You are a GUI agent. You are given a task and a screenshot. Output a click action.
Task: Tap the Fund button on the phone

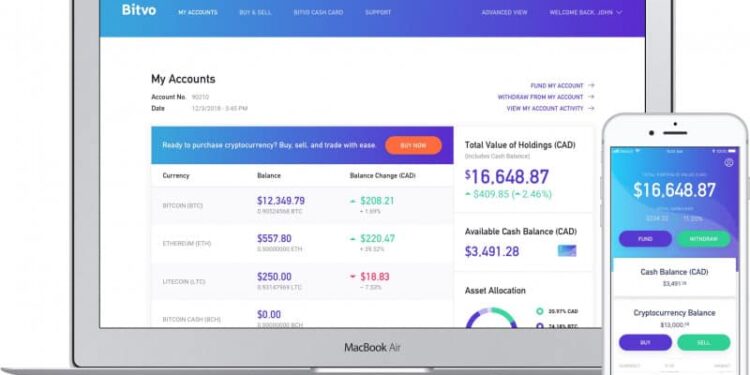coord(645,239)
